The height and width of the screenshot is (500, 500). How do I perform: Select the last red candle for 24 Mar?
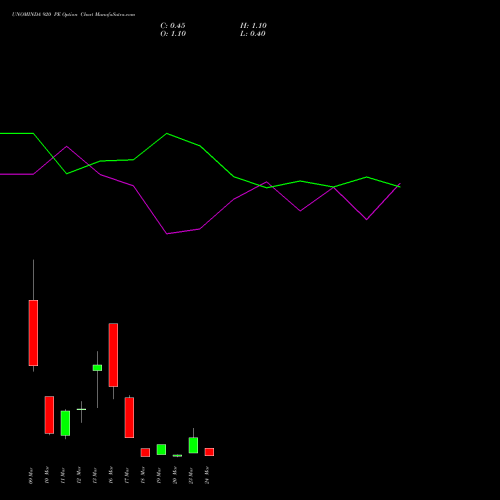click(209, 452)
